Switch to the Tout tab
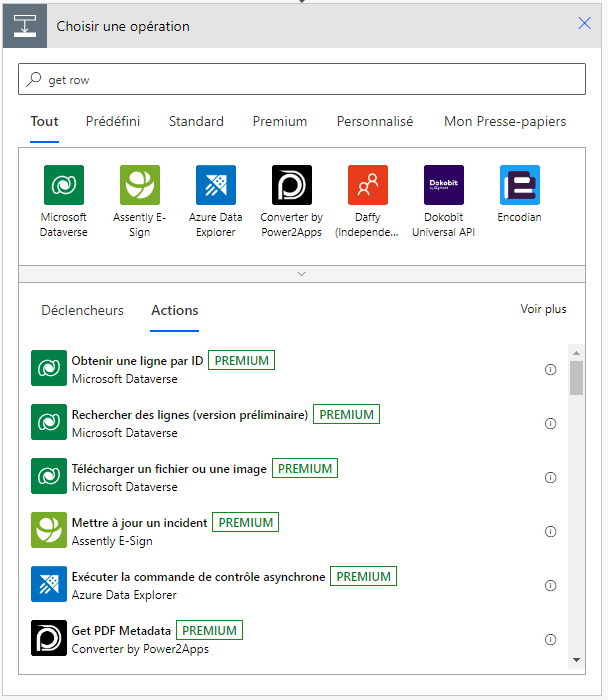Viewport: 608px width, 700px height. coord(44,121)
